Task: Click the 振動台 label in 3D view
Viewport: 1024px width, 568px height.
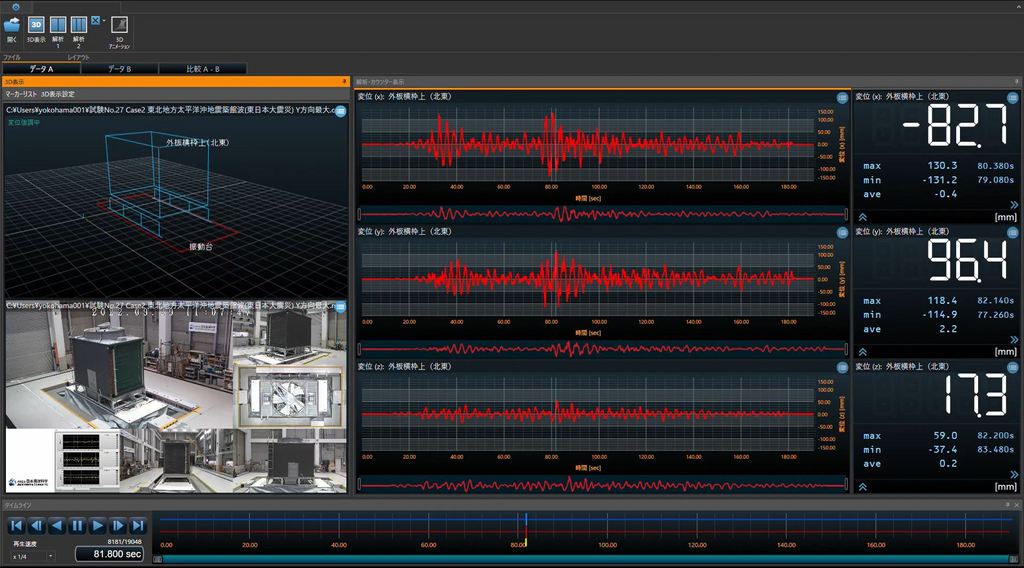Action: (200, 247)
